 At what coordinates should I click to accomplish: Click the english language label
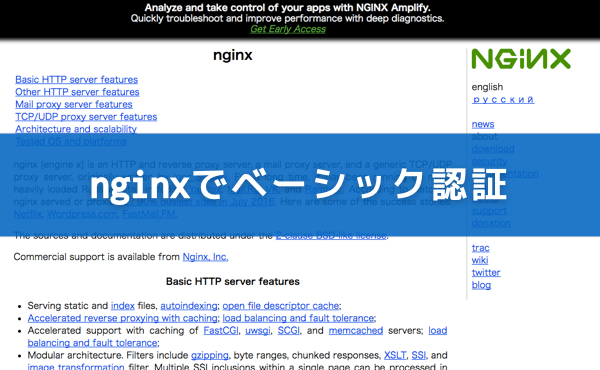click(487, 87)
